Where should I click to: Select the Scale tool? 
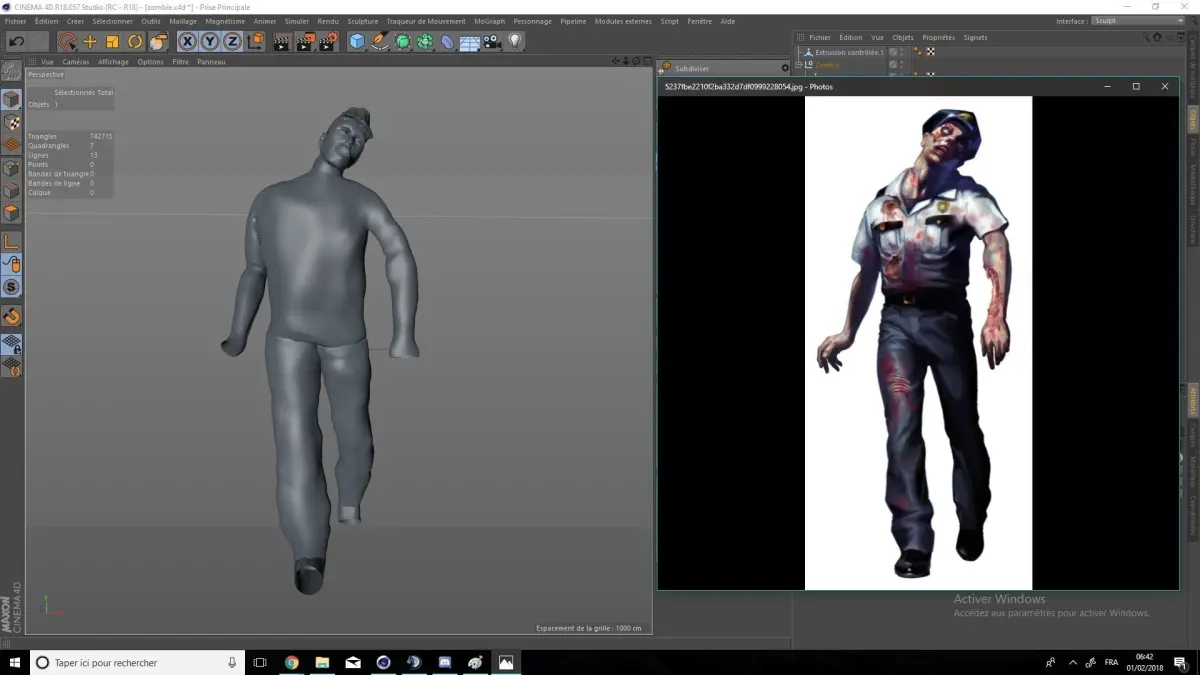click(x=112, y=41)
